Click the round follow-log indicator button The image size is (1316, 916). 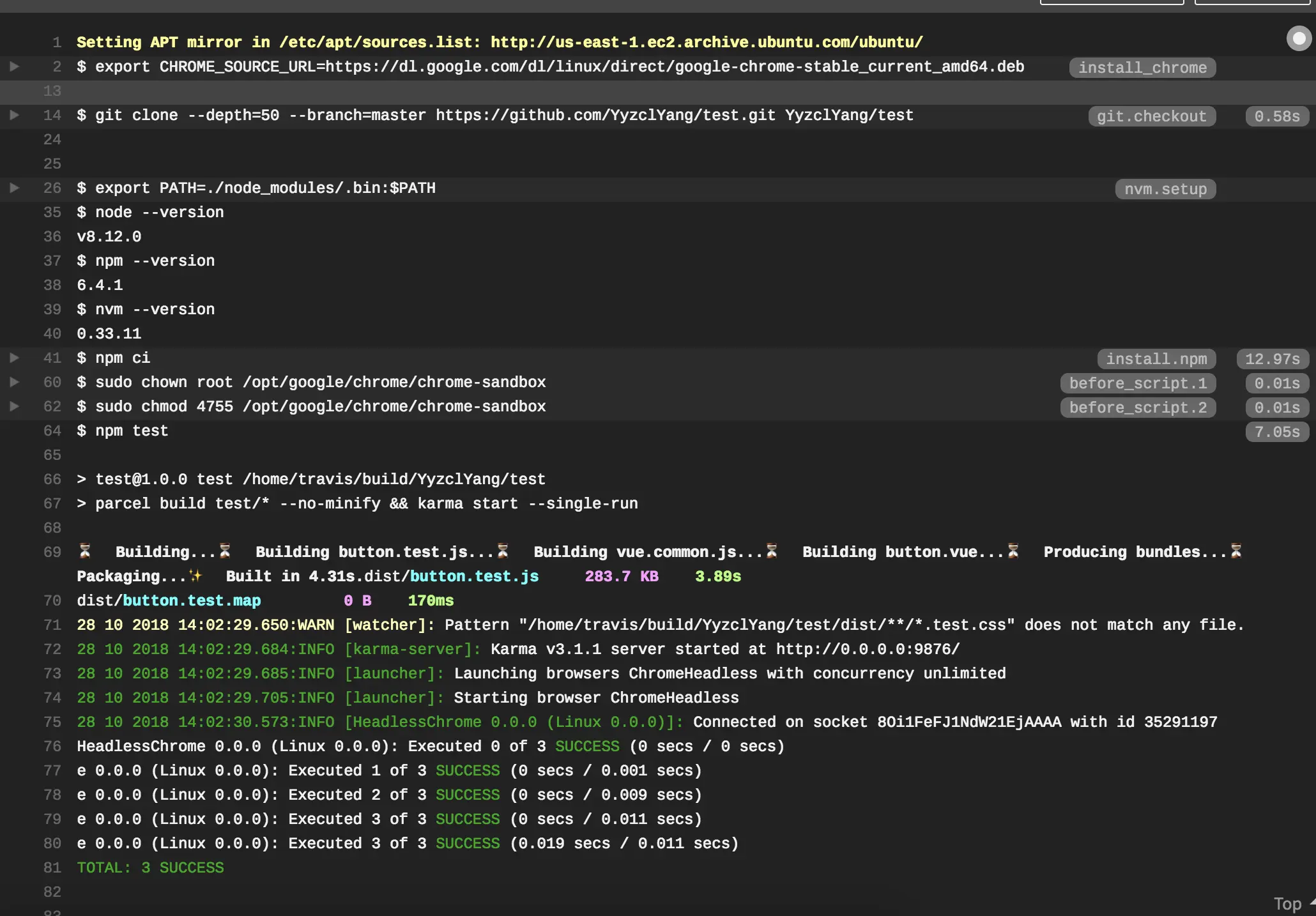pyautogui.click(x=1298, y=39)
